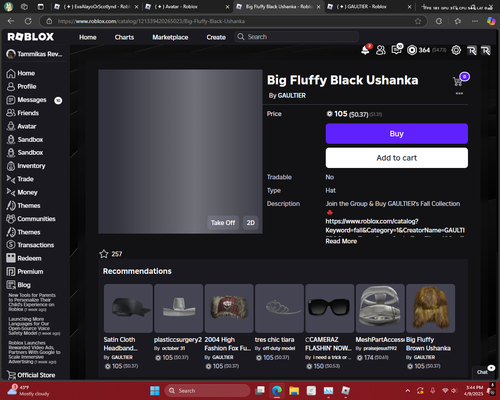Open Microsoft Edge from the taskbar

click(277, 391)
